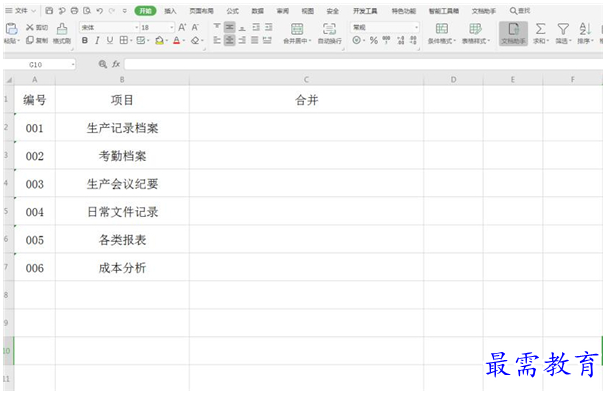Toggle top vertical alignment

[217, 27]
